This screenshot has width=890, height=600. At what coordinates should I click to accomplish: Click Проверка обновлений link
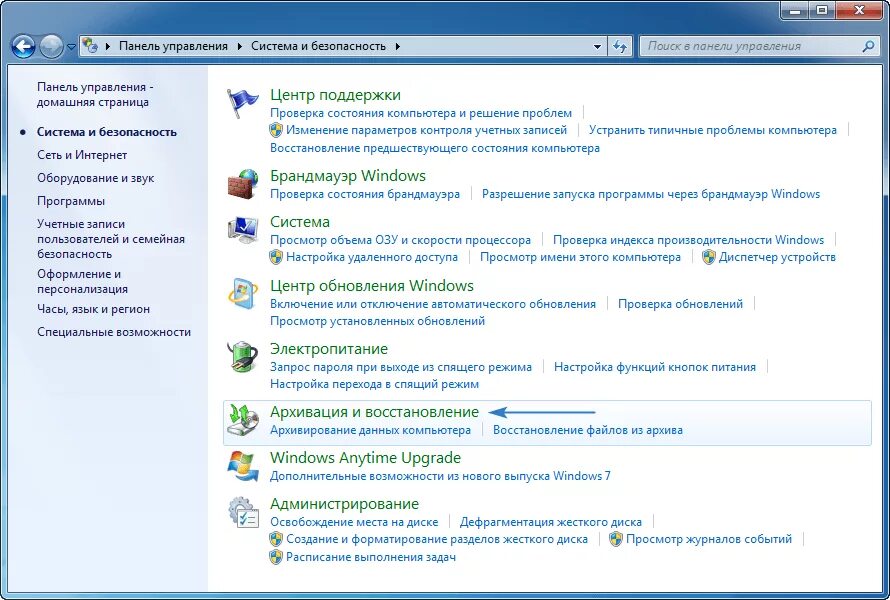[x=680, y=304]
